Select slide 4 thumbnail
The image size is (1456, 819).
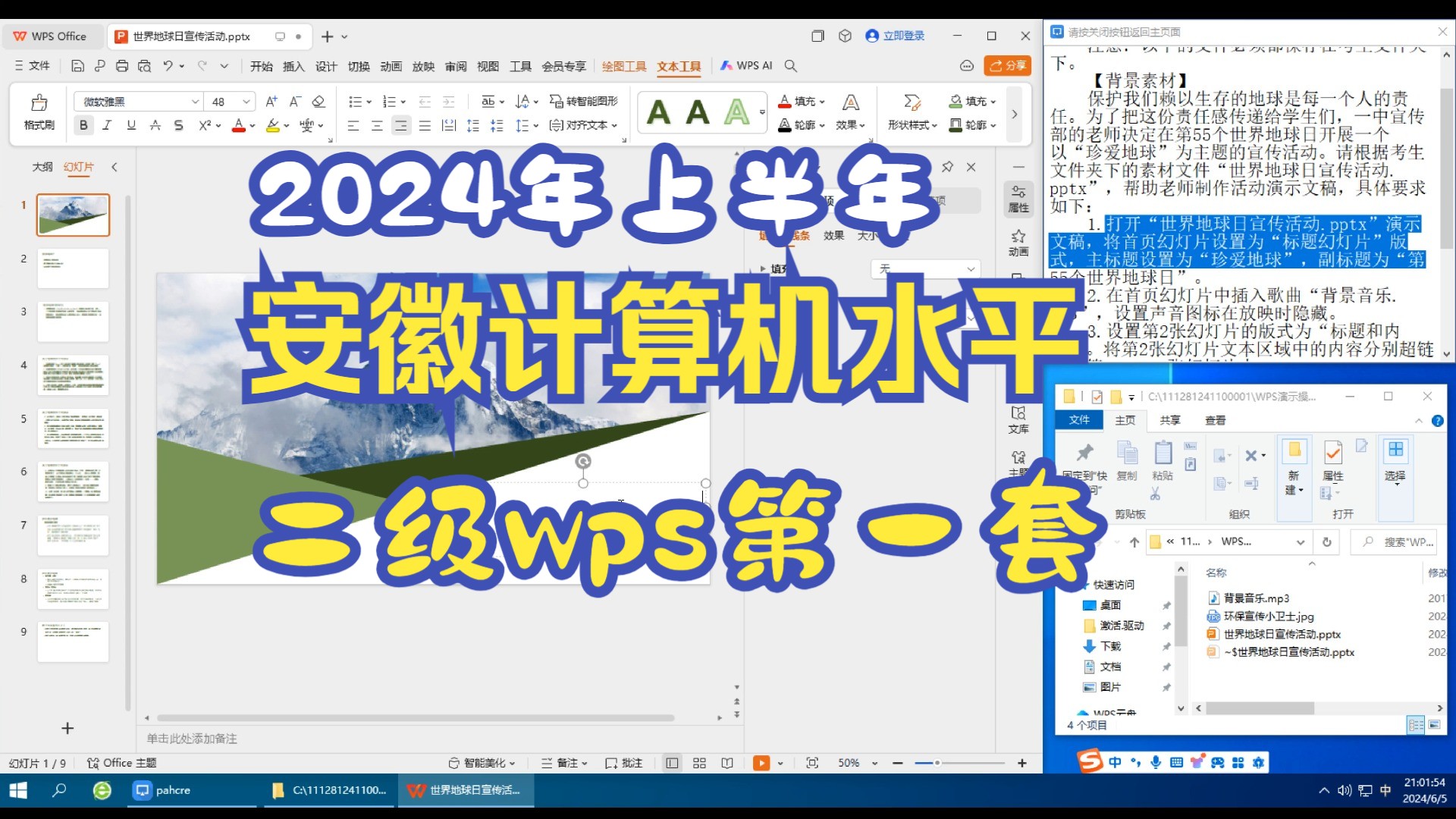73,375
